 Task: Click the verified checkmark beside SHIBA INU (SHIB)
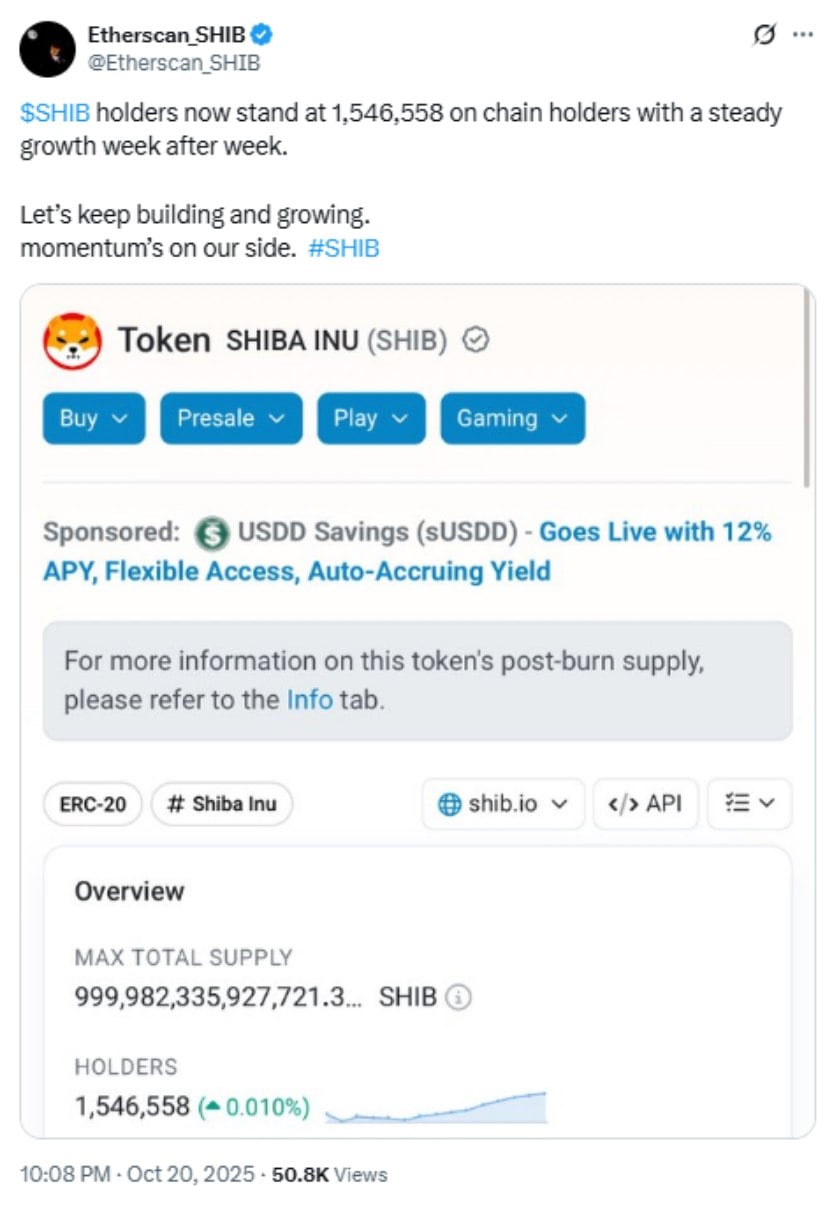click(x=476, y=341)
